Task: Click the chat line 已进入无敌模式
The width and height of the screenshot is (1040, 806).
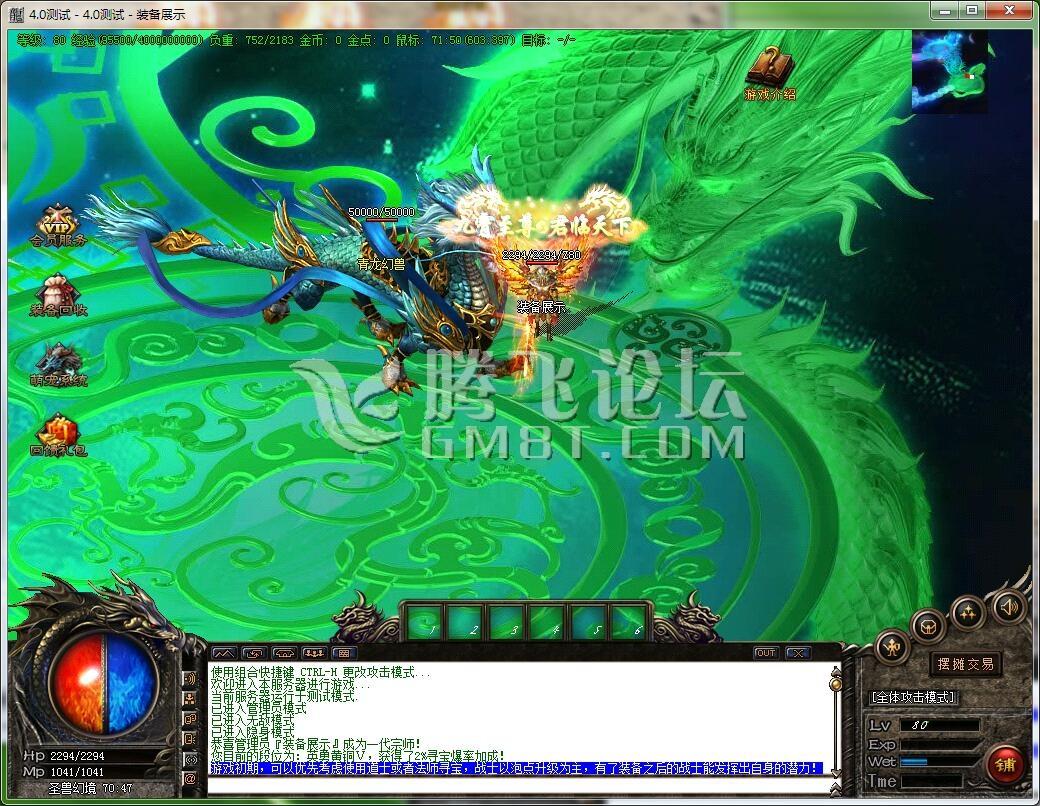Action: 253,720
